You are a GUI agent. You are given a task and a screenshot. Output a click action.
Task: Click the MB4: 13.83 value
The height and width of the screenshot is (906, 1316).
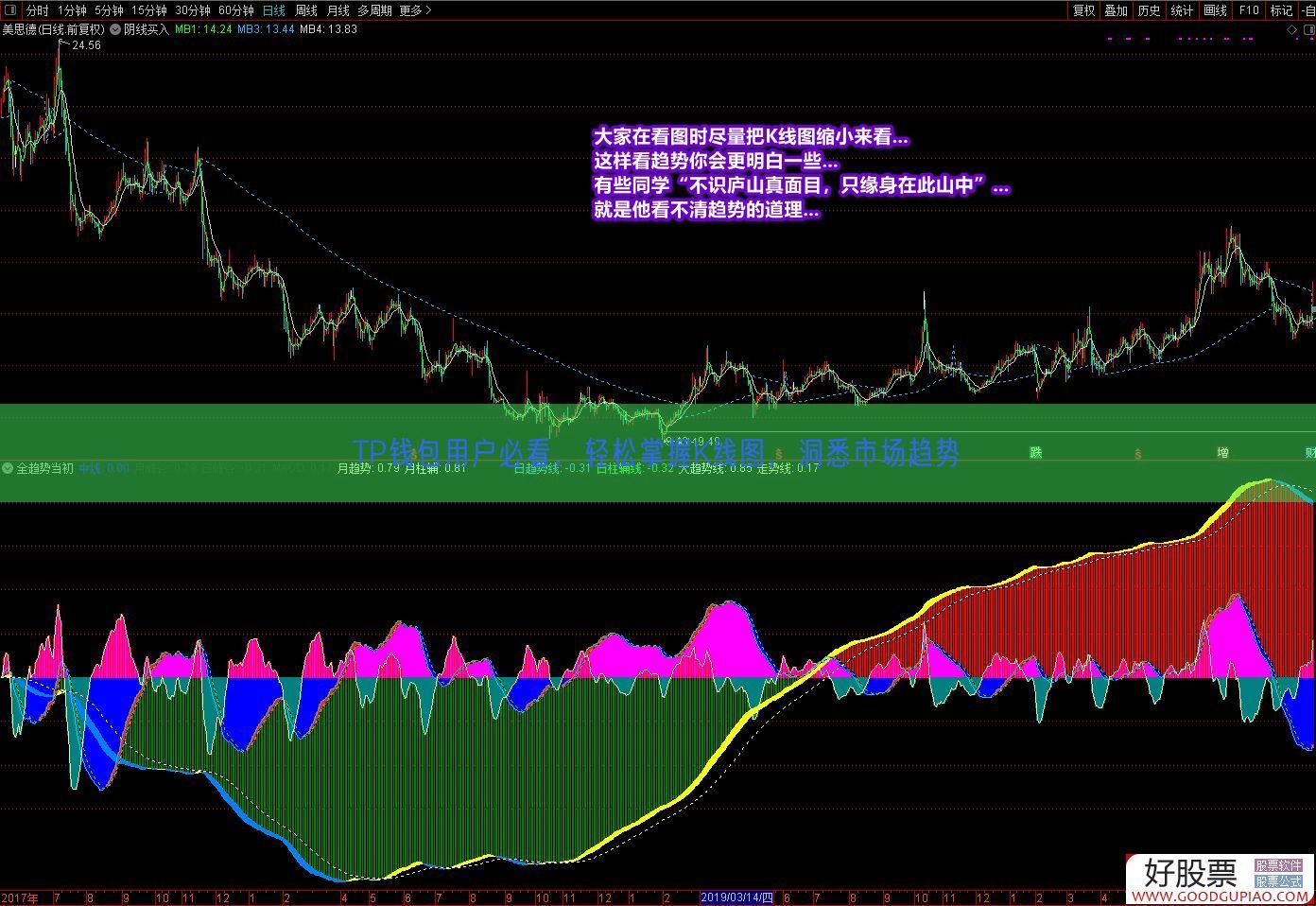[x=328, y=29]
